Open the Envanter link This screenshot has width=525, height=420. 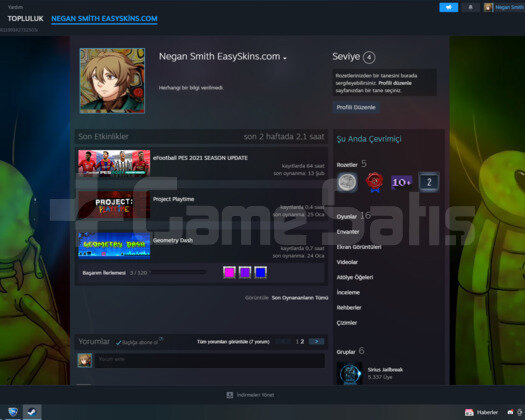348,232
